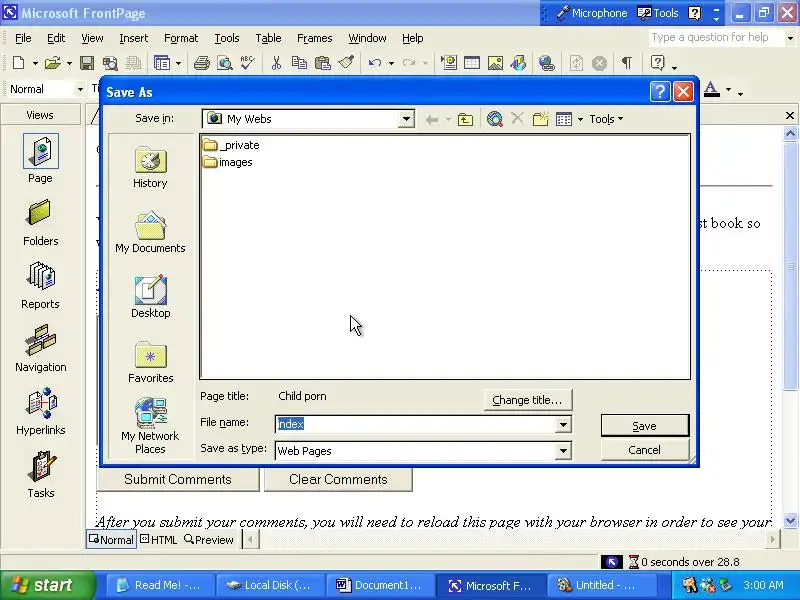Image resolution: width=800 pixels, height=600 pixels.
Task: Switch to the Preview tab
Action: pyautogui.click(x=209, y=540)
